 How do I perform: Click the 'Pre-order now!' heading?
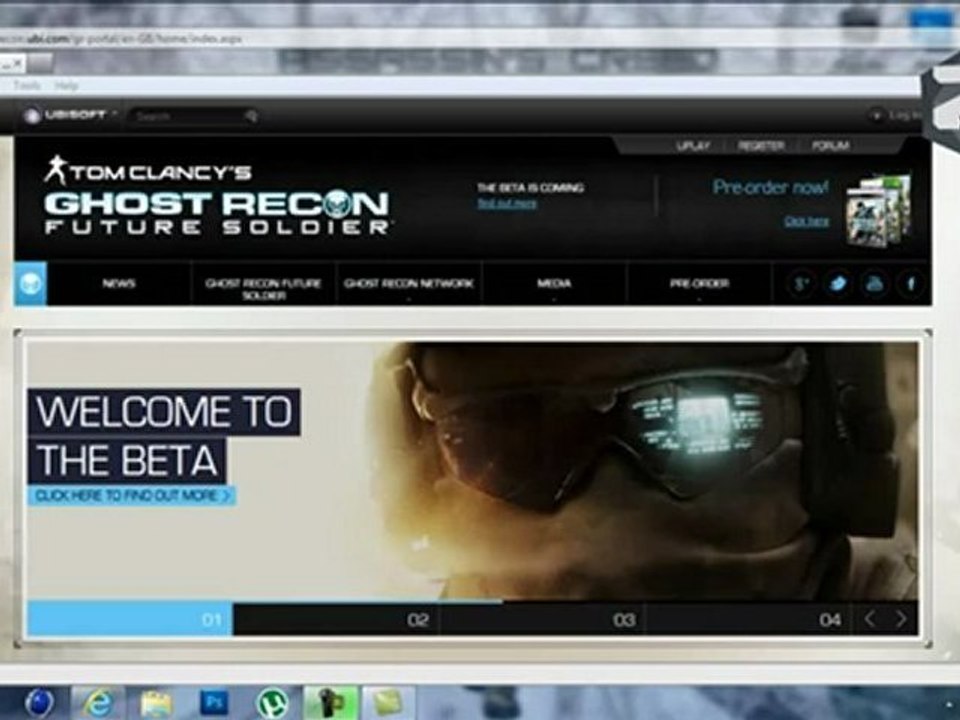click(770, 187)
